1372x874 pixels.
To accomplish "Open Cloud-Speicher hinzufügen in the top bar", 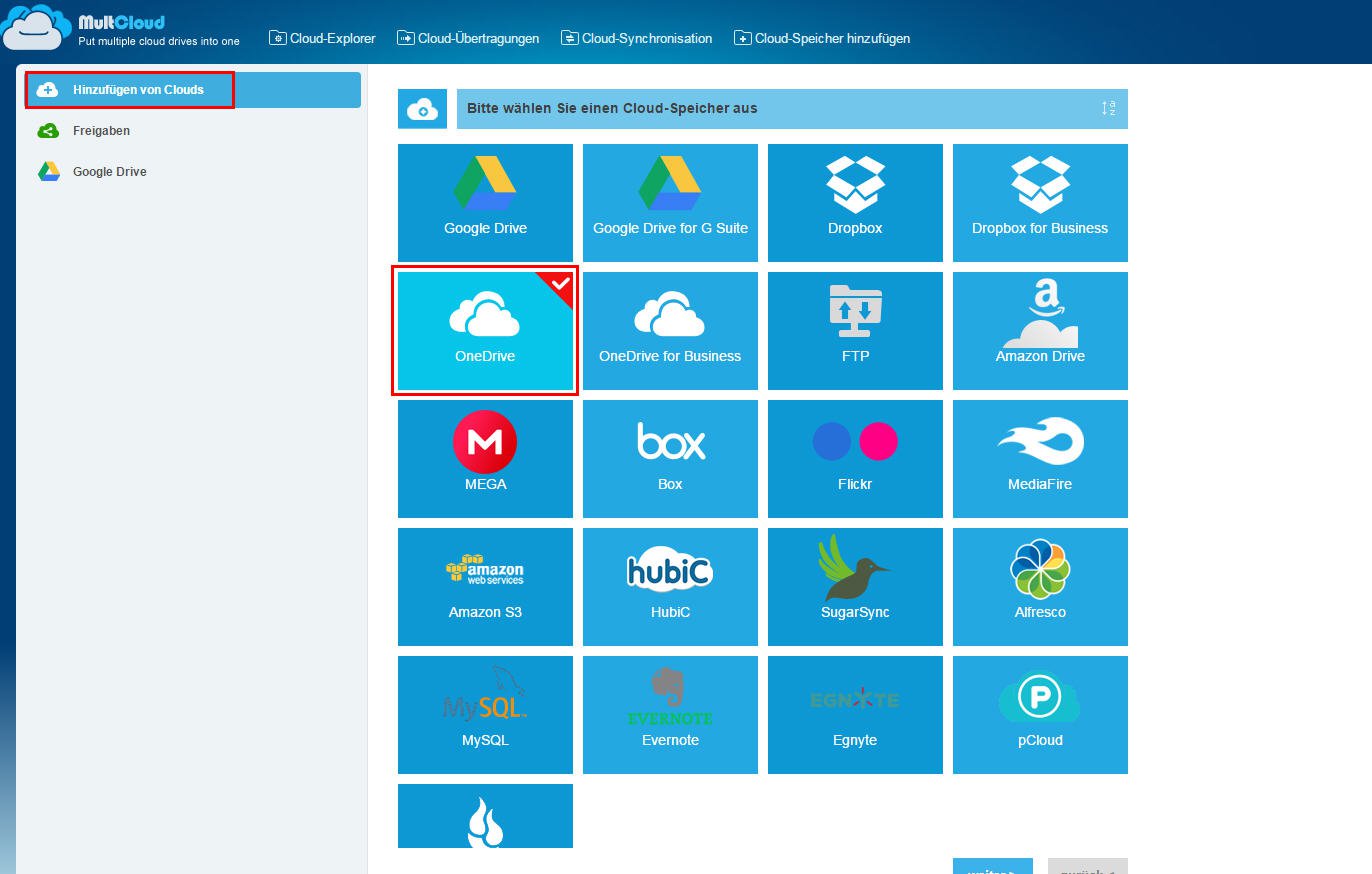I will pos(822,38).
